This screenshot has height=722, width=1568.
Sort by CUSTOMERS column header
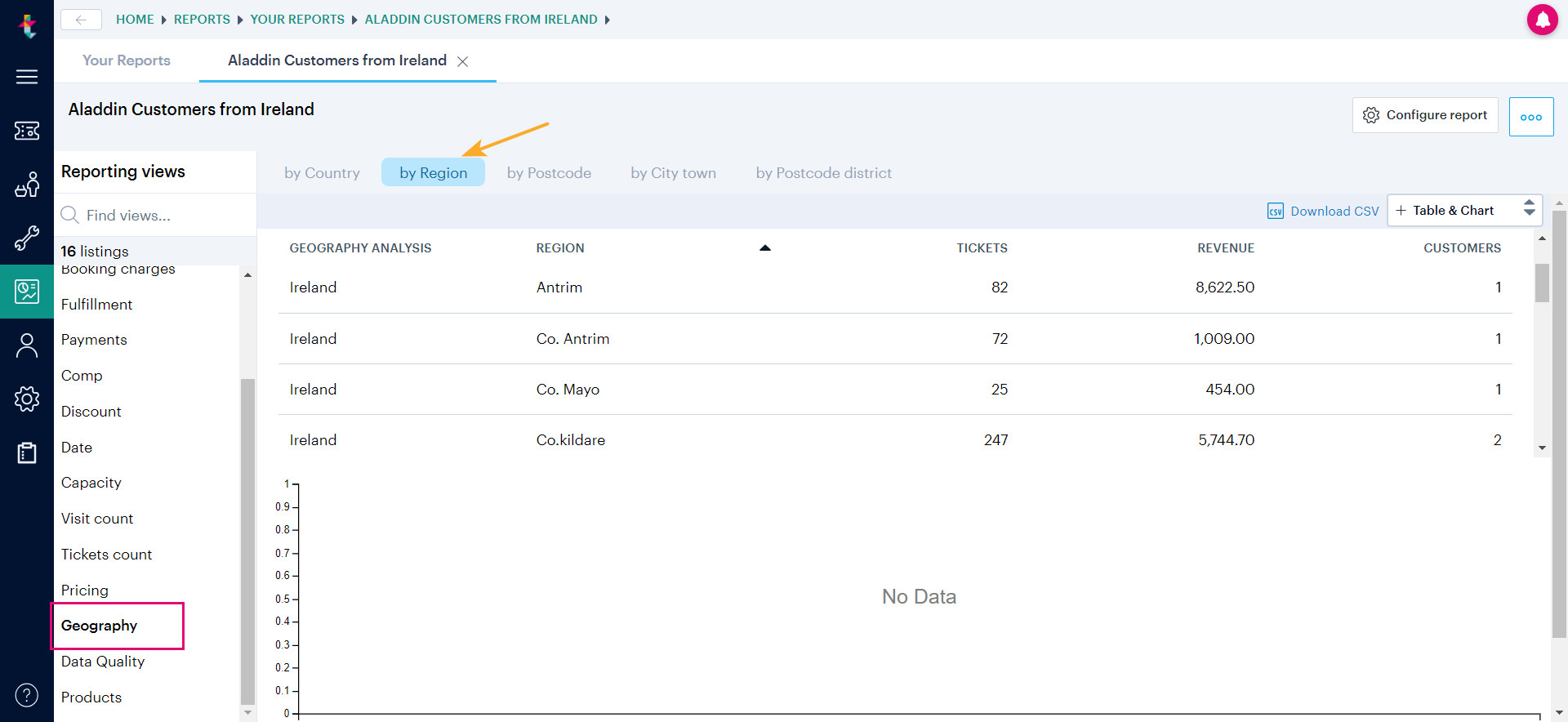1462,247
